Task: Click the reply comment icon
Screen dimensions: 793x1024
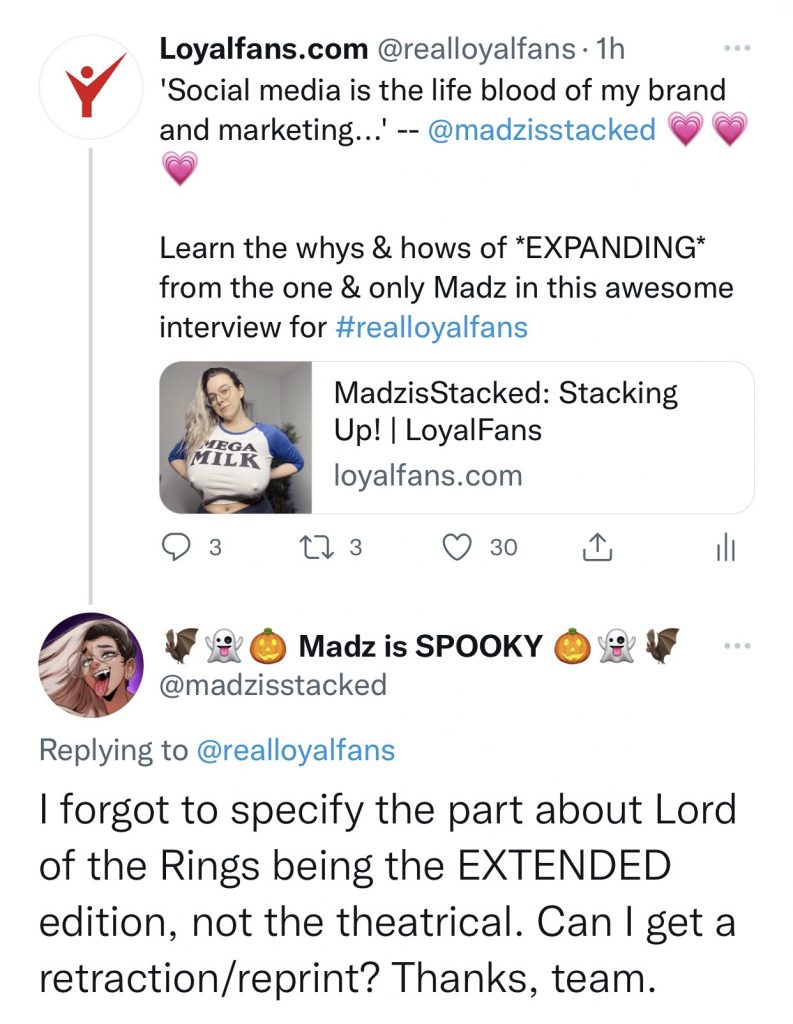Action: (177, 547)
